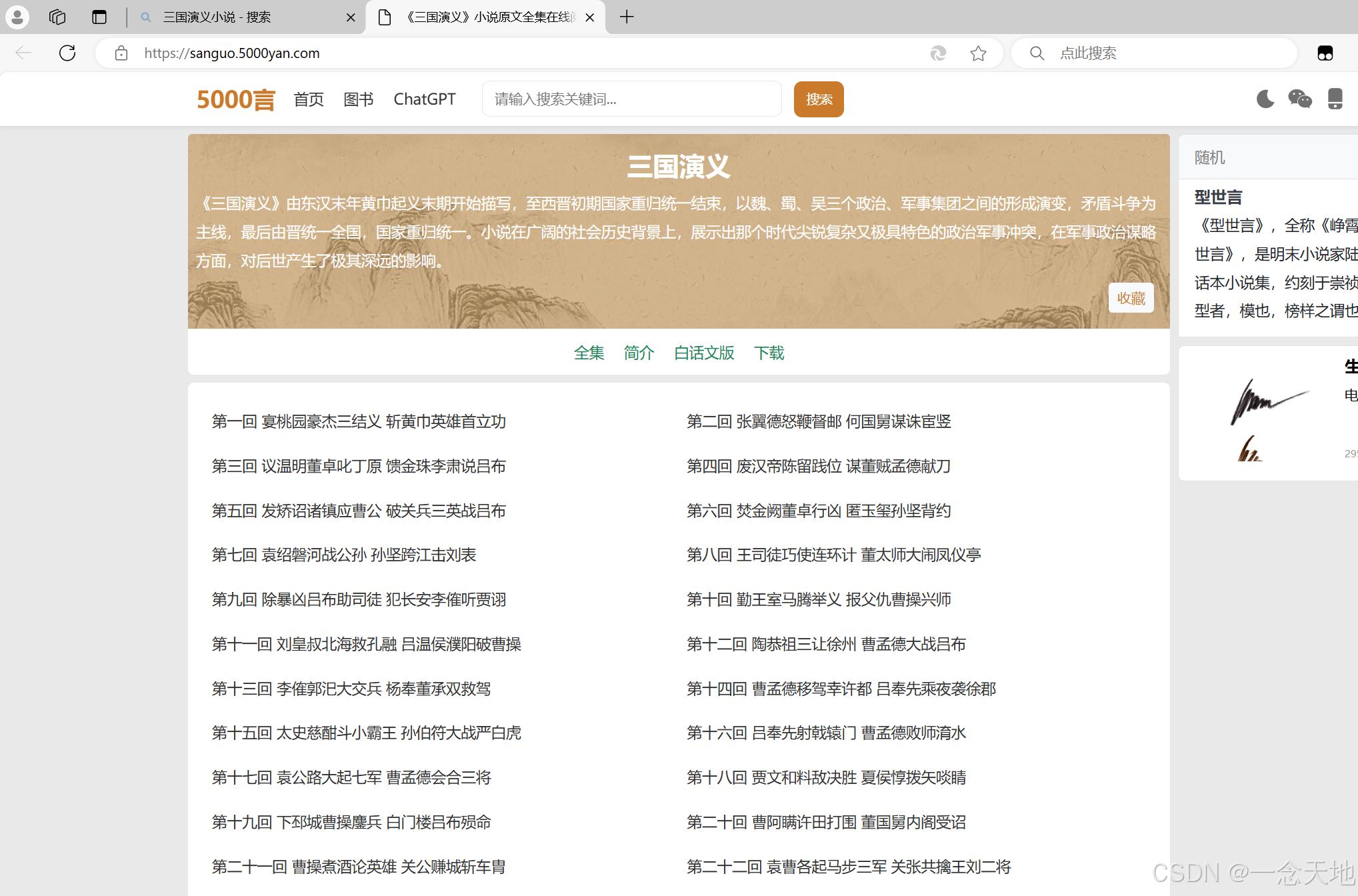Open 第十五回 太史慈酣斗小霸王 chapter
The width and height of the screenshot is (1358, 896).
pos(367,733)
